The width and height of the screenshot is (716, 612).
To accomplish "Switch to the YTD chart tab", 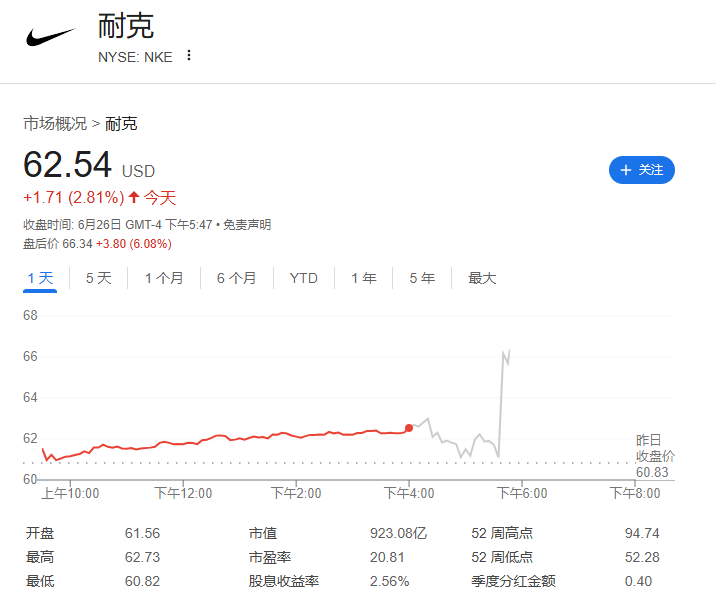I will pos(304,278).
